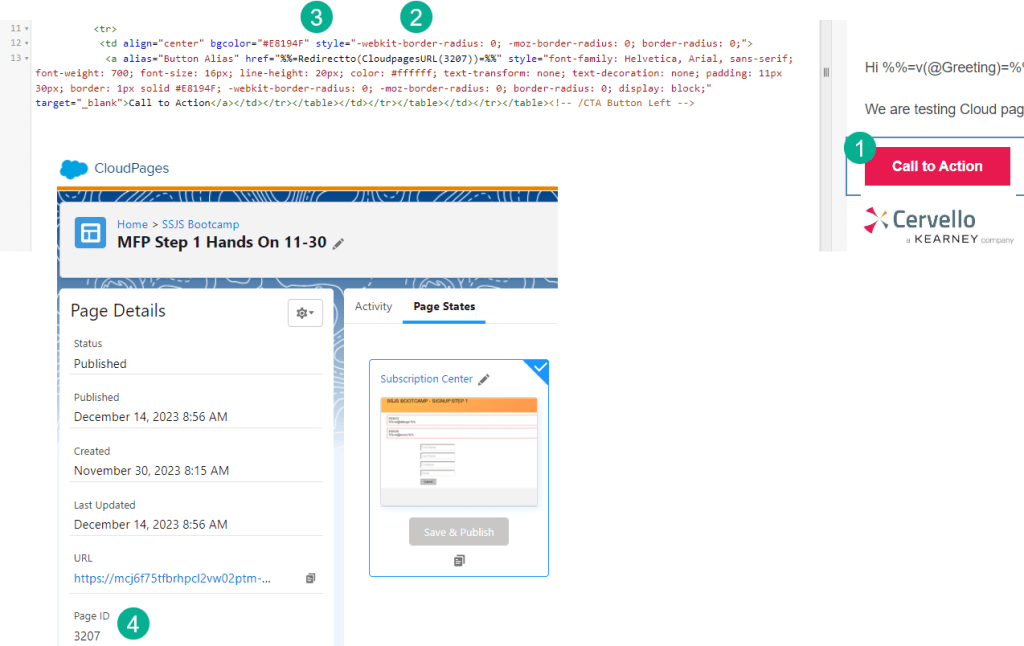The width and height of the screenshot is (1024, 646).
Task: Select the Page States tab
Action: tap(444, 307)
